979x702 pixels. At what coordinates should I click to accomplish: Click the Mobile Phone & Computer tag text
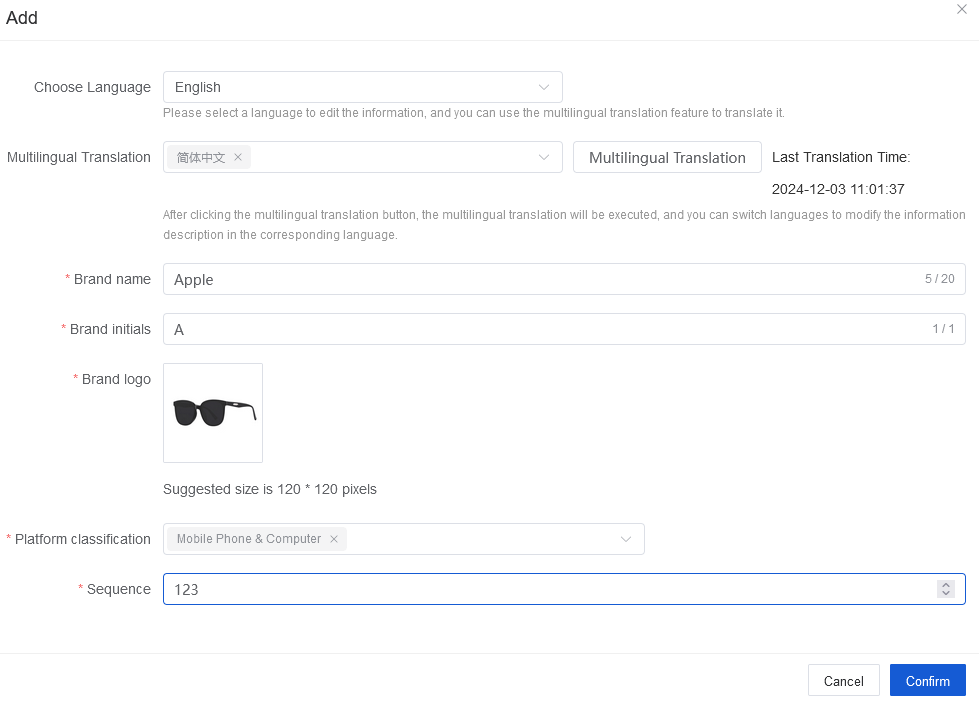point(248,539)
